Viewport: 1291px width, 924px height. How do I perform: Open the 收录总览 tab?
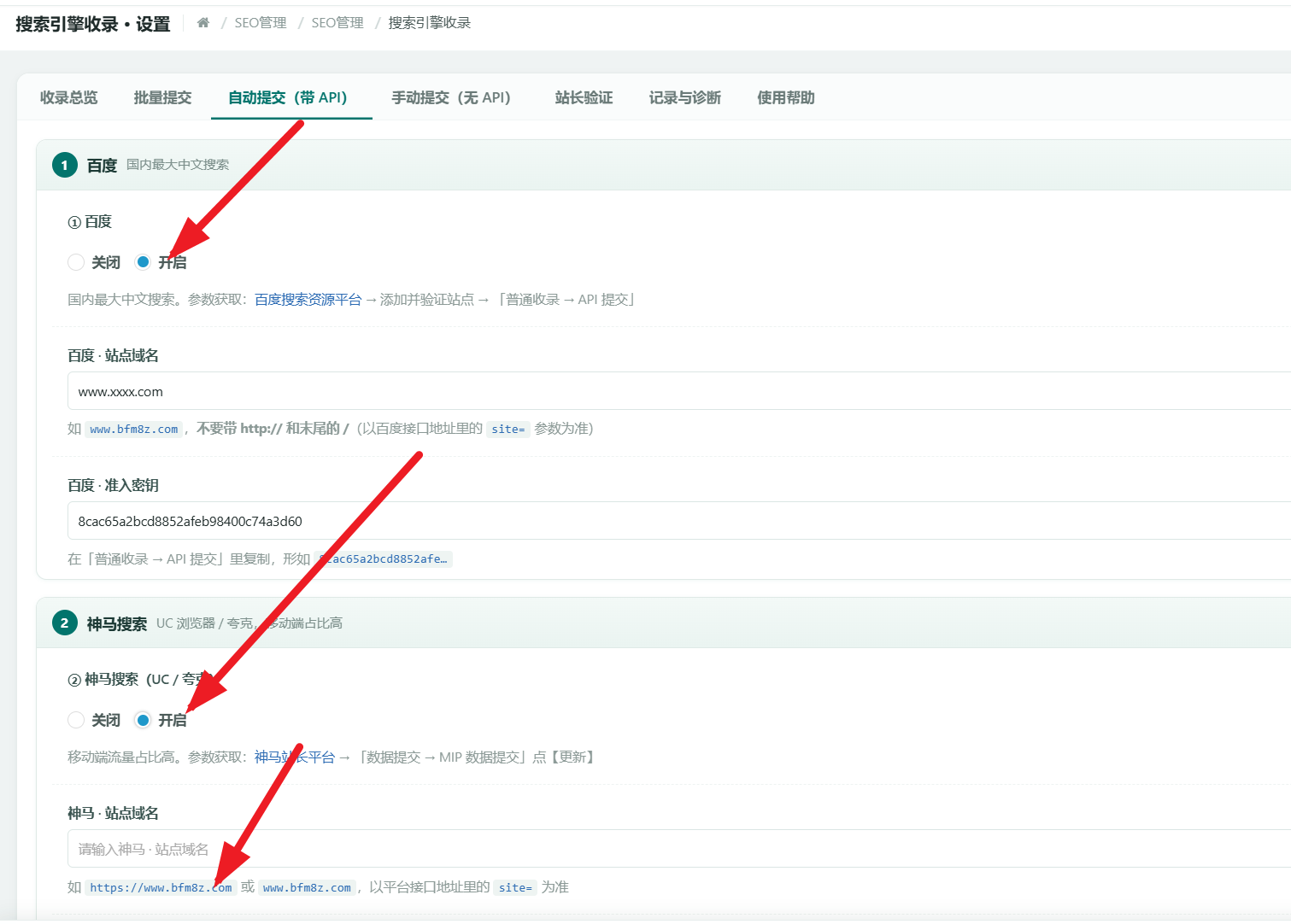pyautogui.click(x=69, y=97)
